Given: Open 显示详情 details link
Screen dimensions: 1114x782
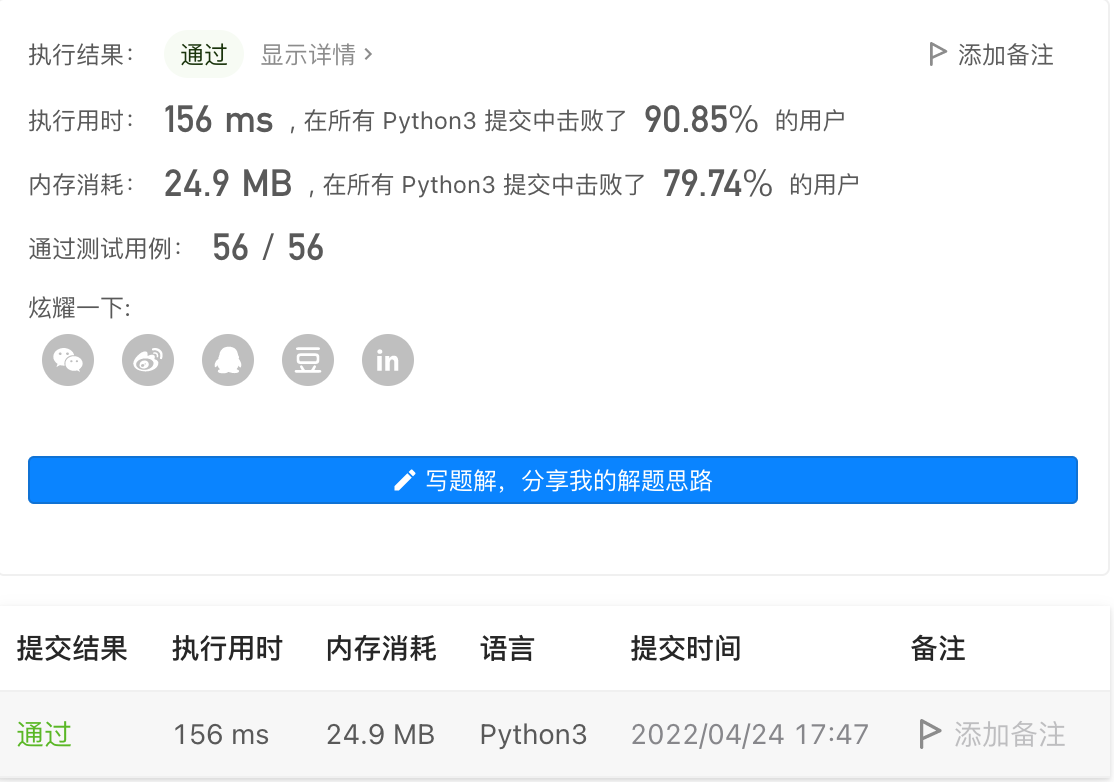Looking at the screenshot, I should (308, 54).
